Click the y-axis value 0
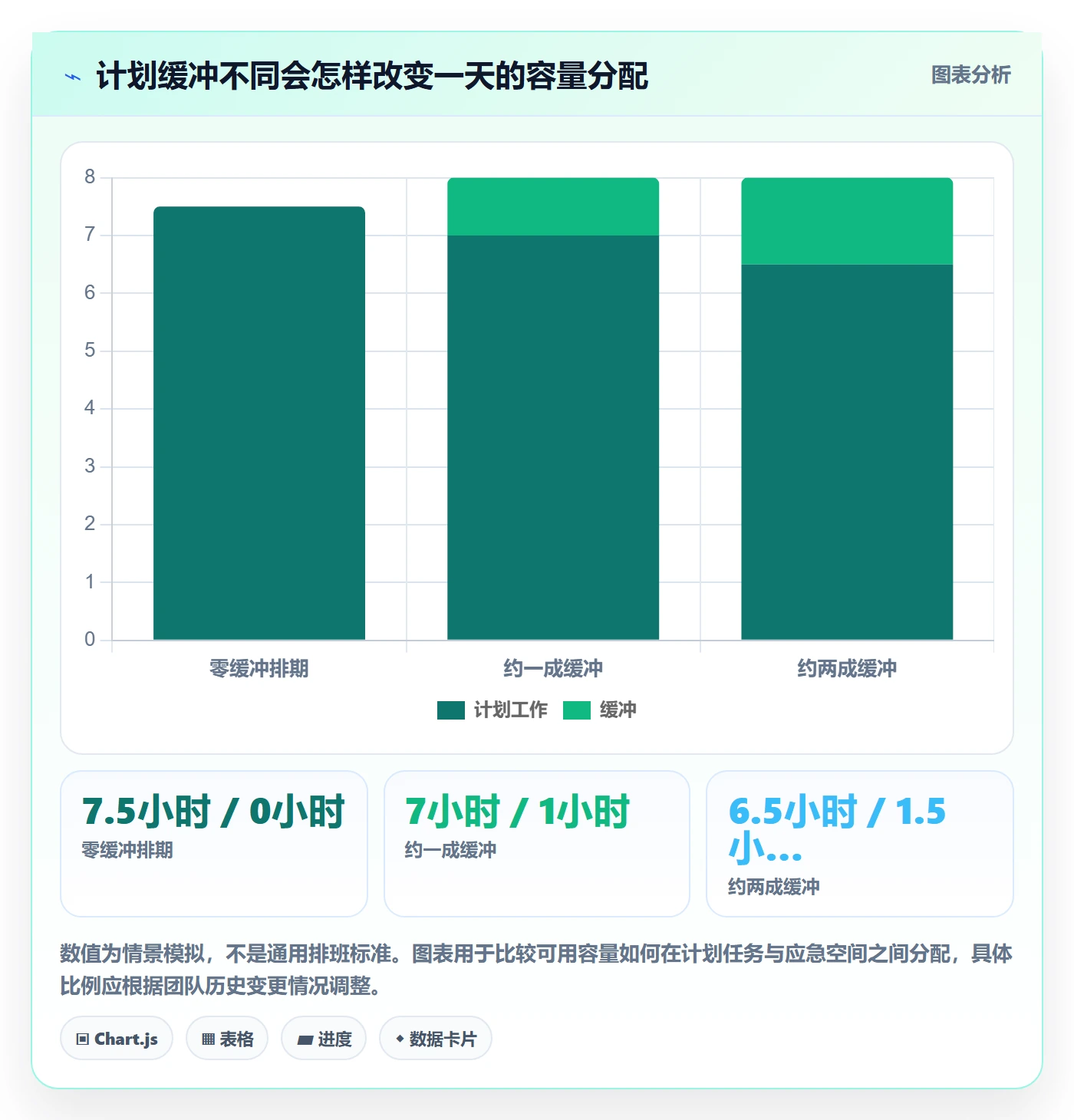Image resolution: width=1074 pixels, height=1120 pixels. 90,640
